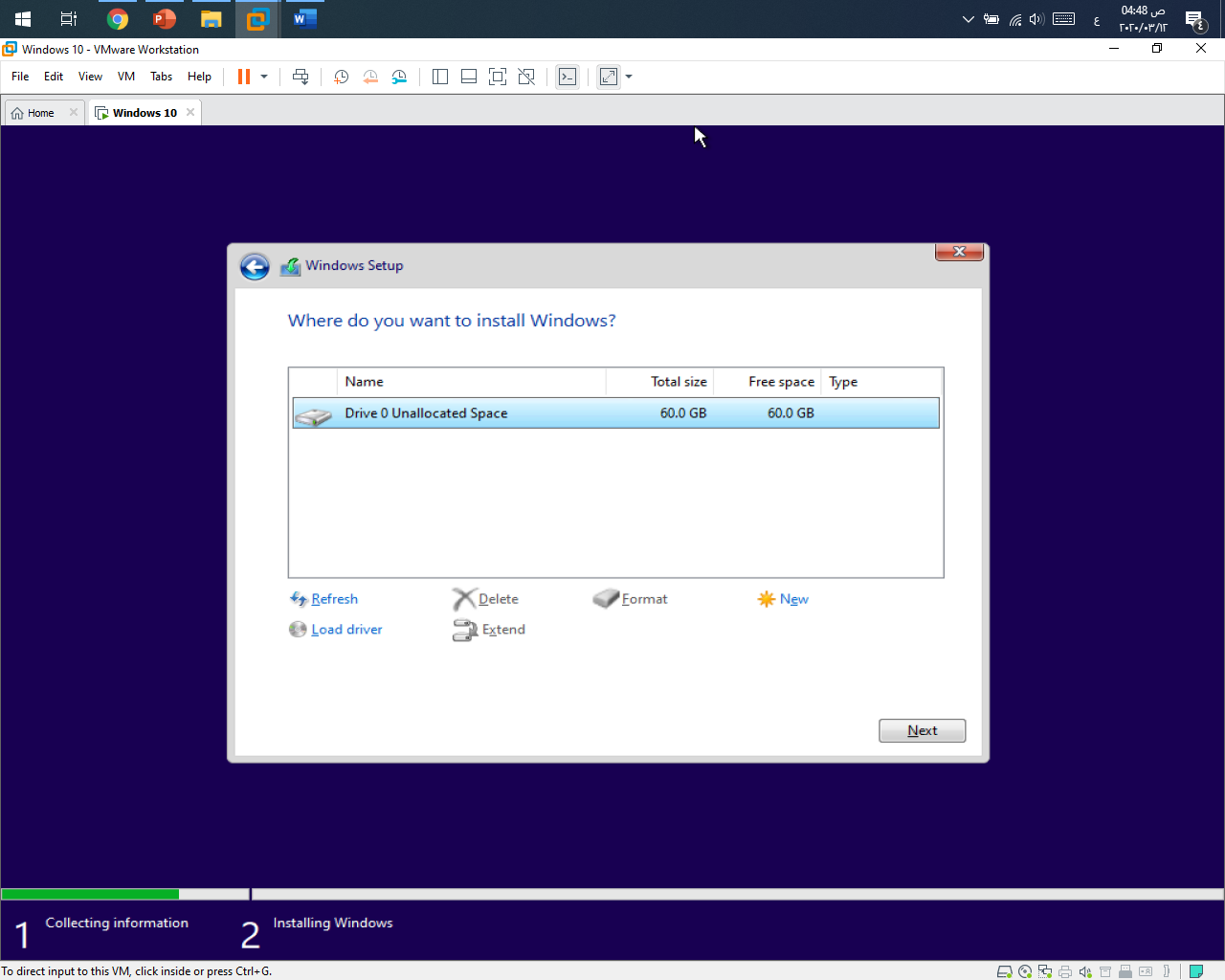1225x980 pixels.
Task: Click the Total size column header
Action: [x=660, y=382]
